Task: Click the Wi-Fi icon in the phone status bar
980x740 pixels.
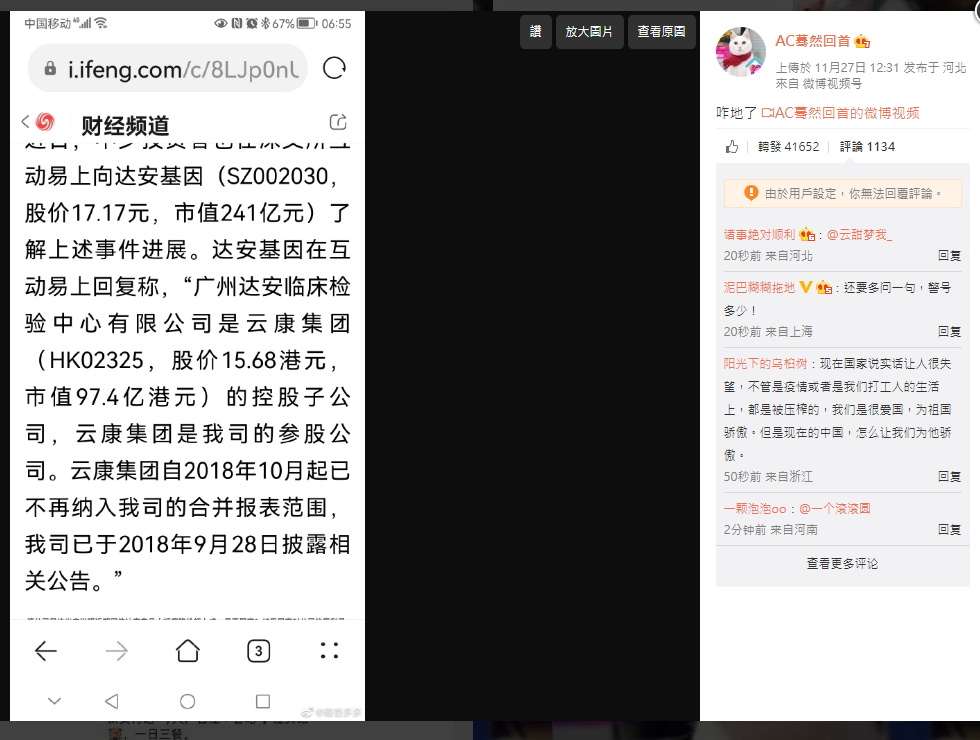Action: (101, 23)
